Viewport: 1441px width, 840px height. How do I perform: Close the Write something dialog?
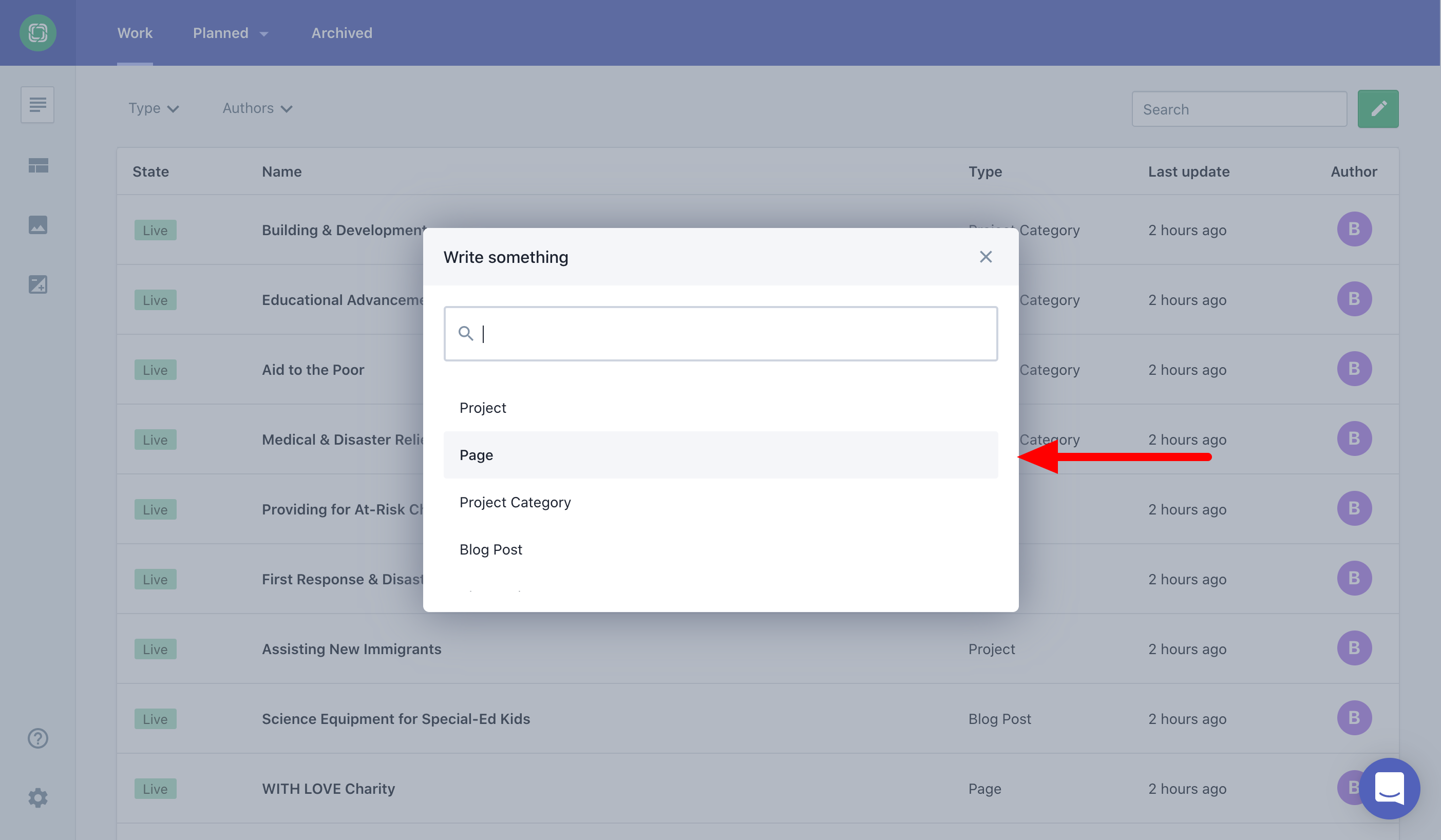(985, 257)
